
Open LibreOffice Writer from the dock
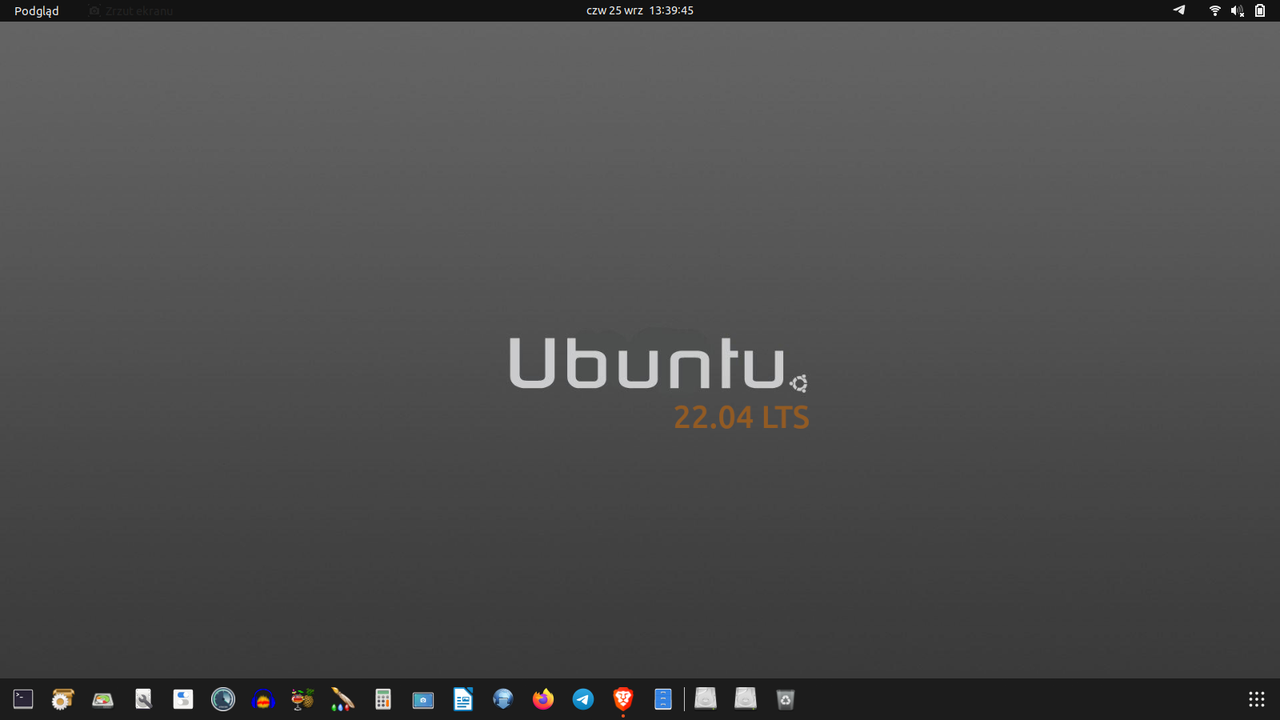pyautogui.click(x=463, y=700)
